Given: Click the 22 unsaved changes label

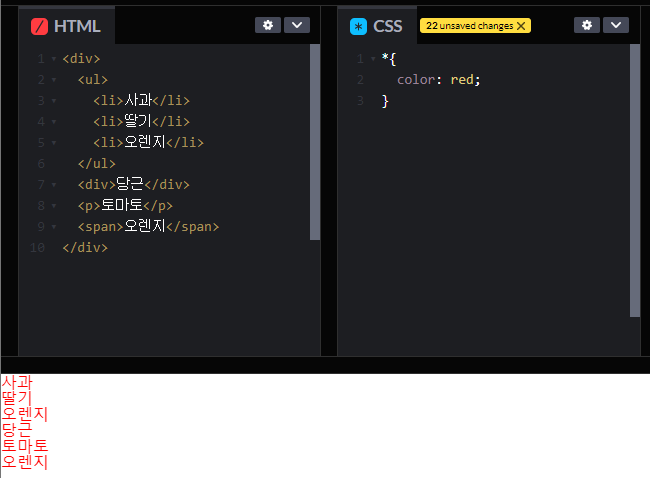Looking at the screenshot, I should pyautogui.click(x=469, y=26).
